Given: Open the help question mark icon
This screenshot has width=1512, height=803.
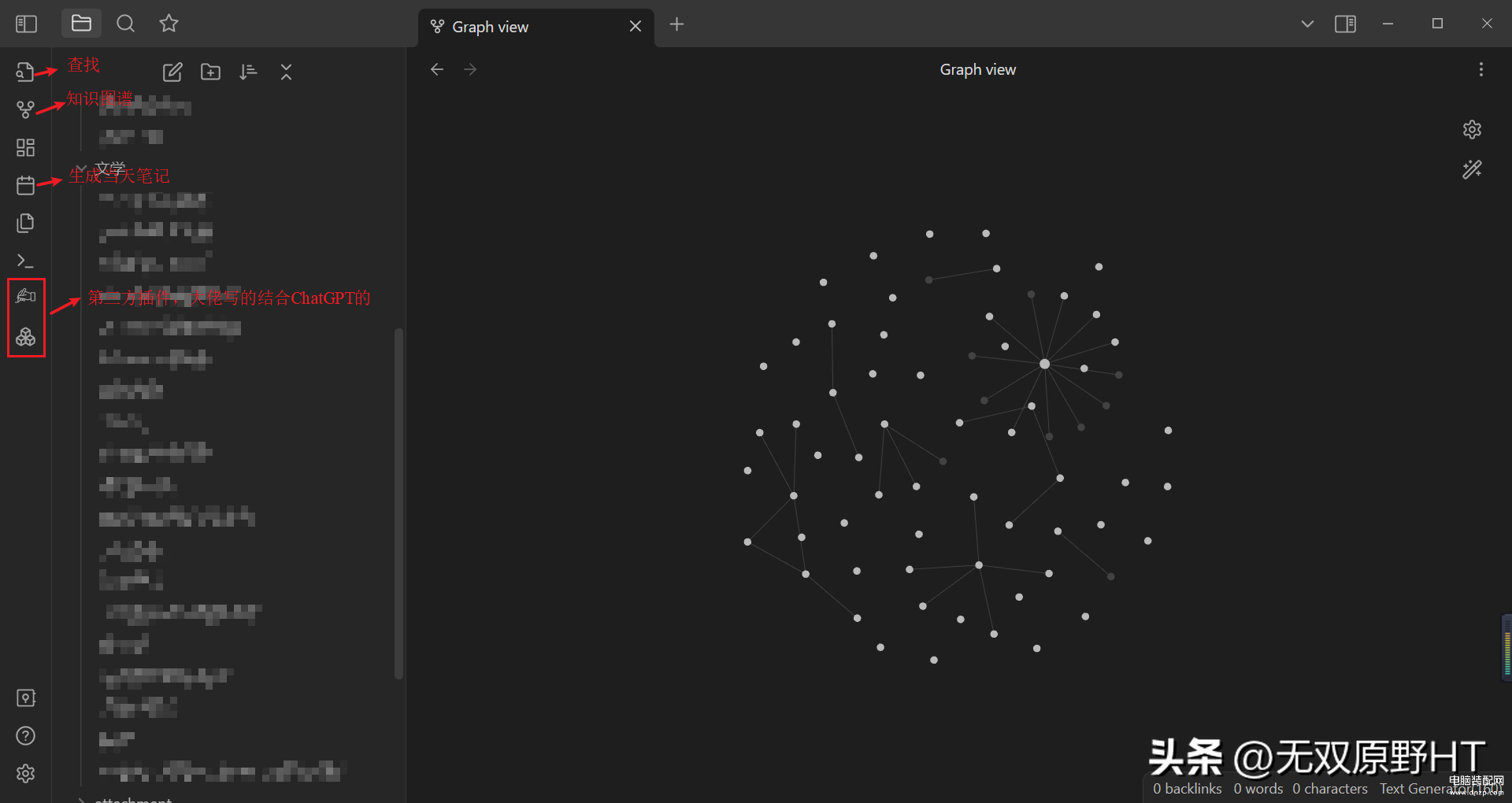Looking at the screenshot, I should coord(25,736).
